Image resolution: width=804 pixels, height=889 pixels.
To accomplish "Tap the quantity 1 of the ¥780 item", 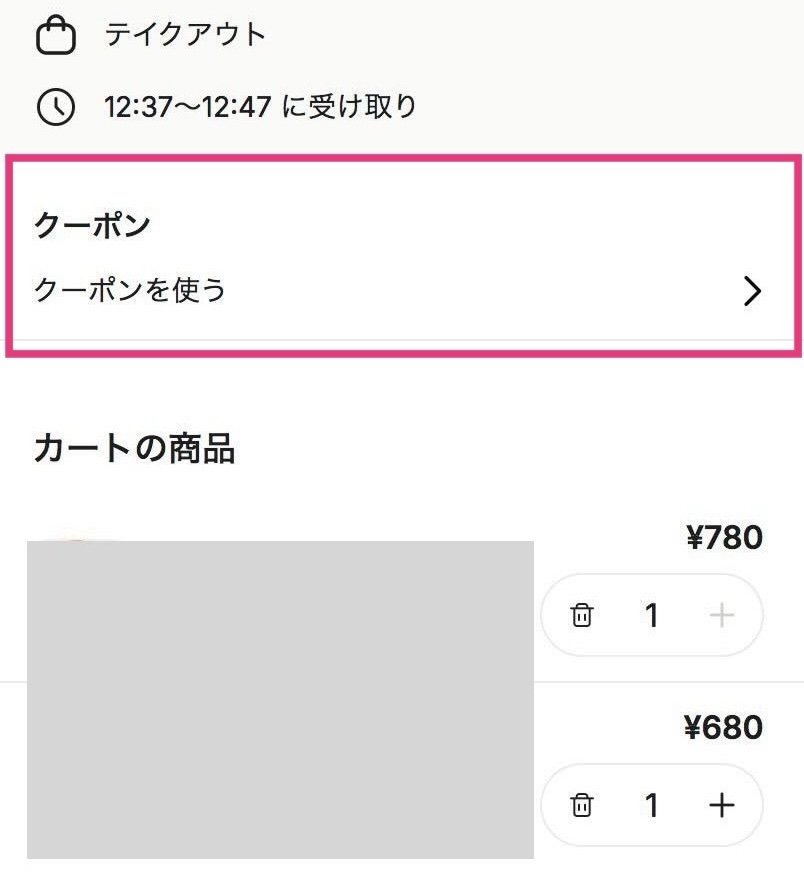I will click(x=653, y=616).
